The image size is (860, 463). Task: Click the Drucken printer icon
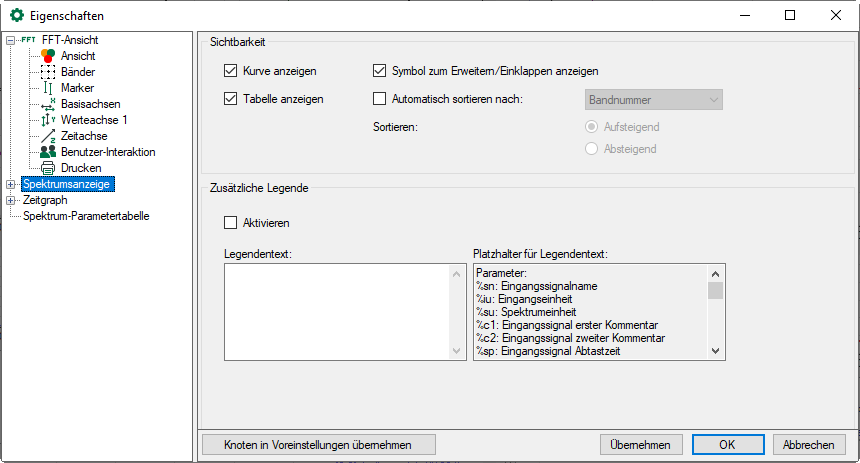(48, 168)
